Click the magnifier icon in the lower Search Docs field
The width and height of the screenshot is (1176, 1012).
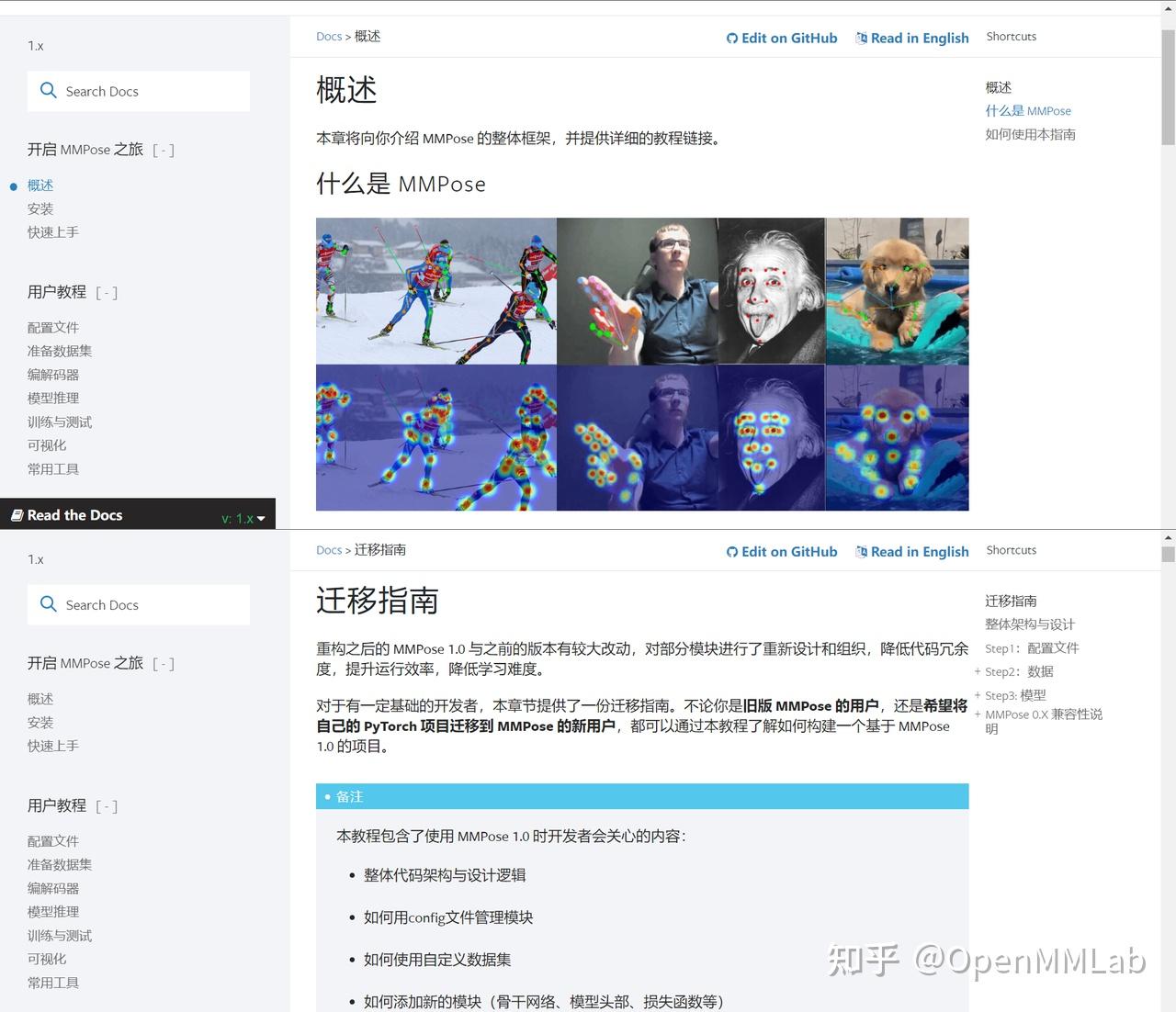click(48, 604)
